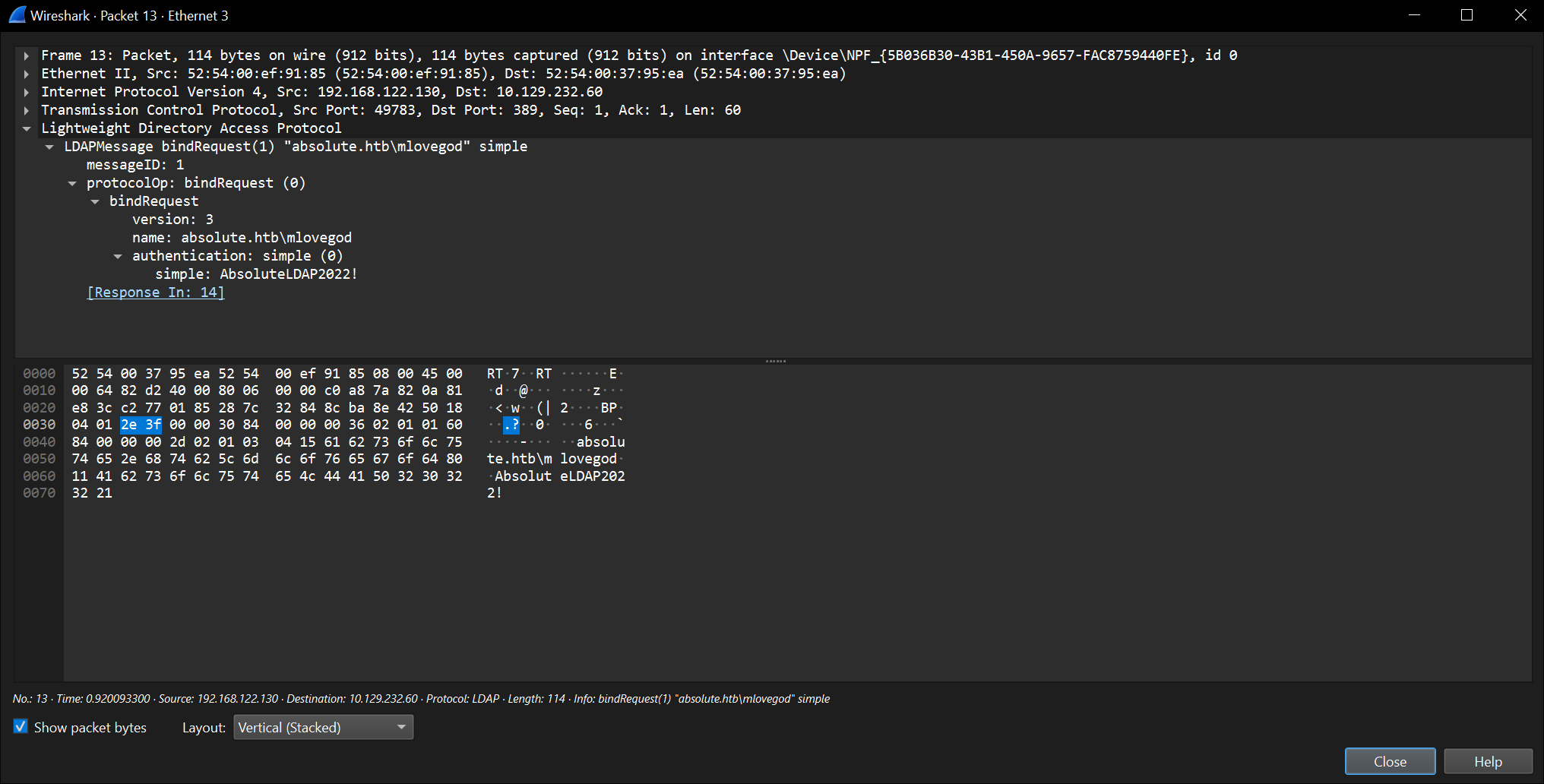
Task: Expand the Ethernet II section arrow
Action: tap(27, 74)
